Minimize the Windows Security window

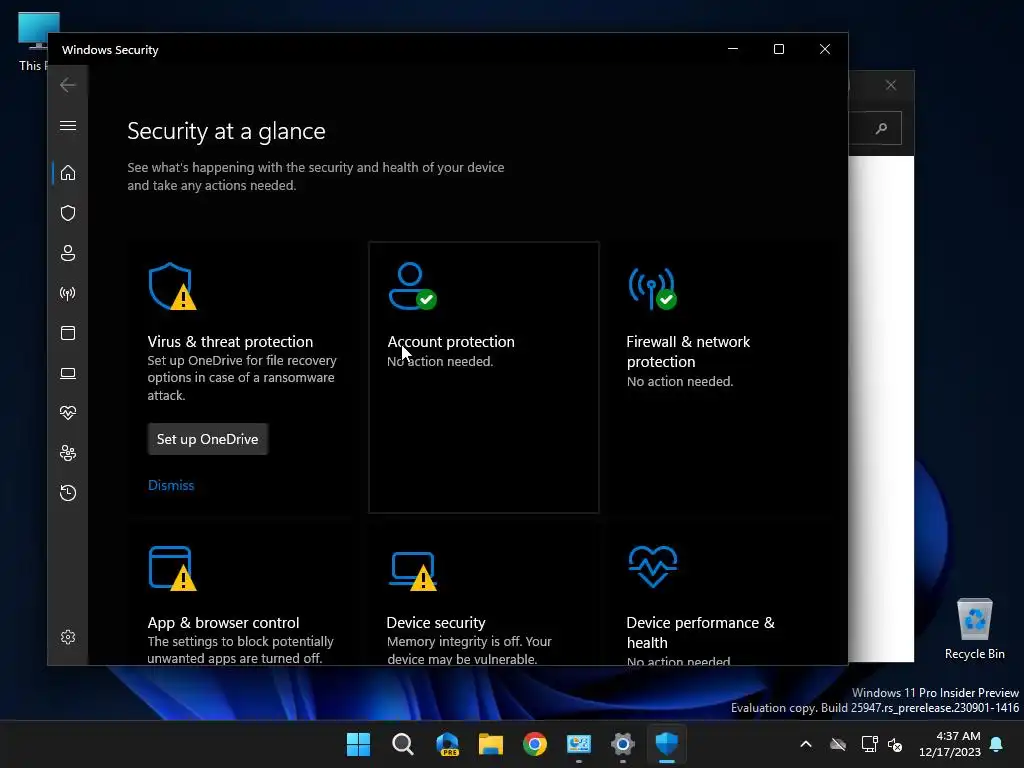pyautogui.click(x=733, y=49)
